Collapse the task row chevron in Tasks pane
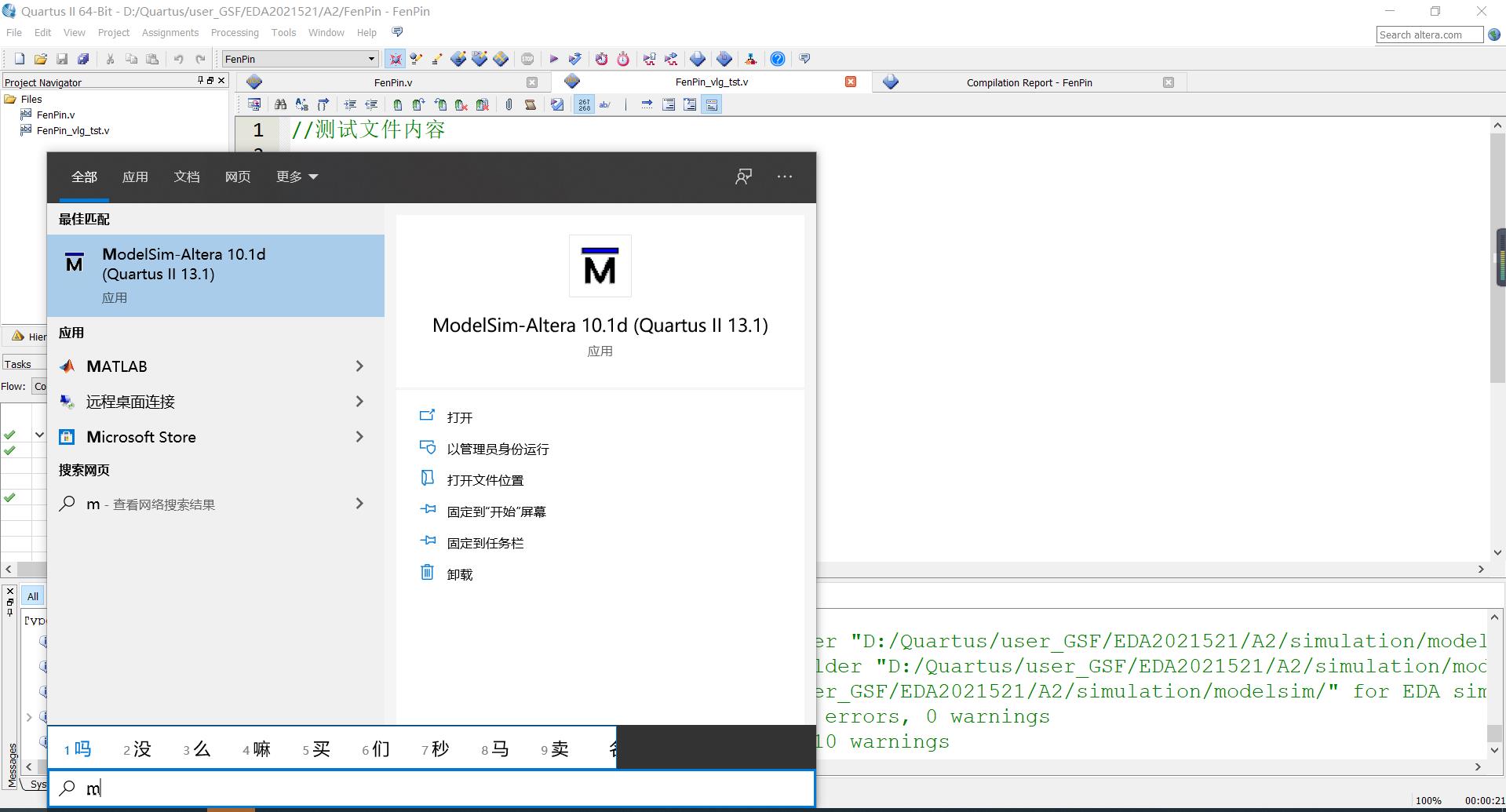Image resolution: width=1506 pixels, height=812 pixels. 39,435
